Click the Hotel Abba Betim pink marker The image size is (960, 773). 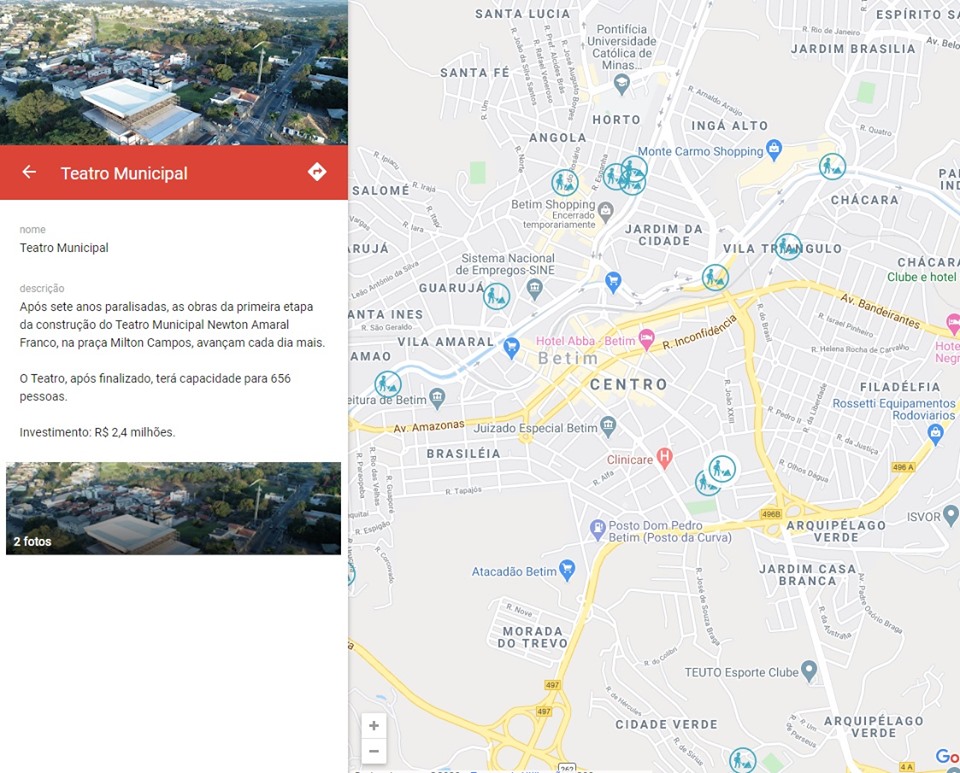pyautogui.click(x=646, y=340)
